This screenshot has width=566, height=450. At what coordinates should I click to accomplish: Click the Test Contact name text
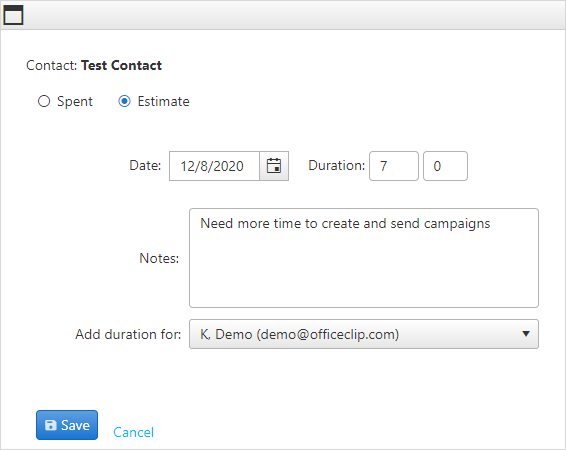tap(121, 65)
